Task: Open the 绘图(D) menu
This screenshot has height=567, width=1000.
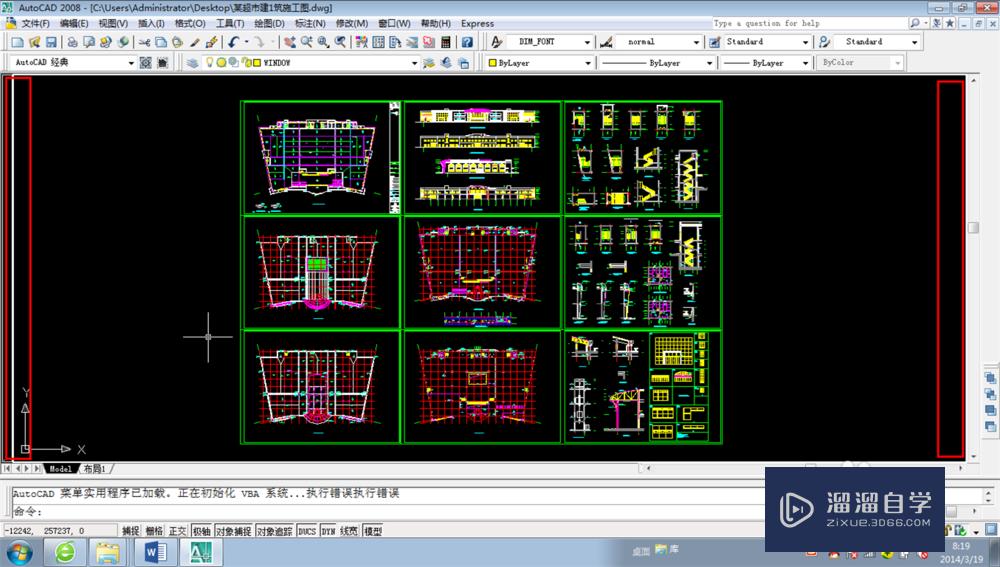Action: click(x=269, y=23)
